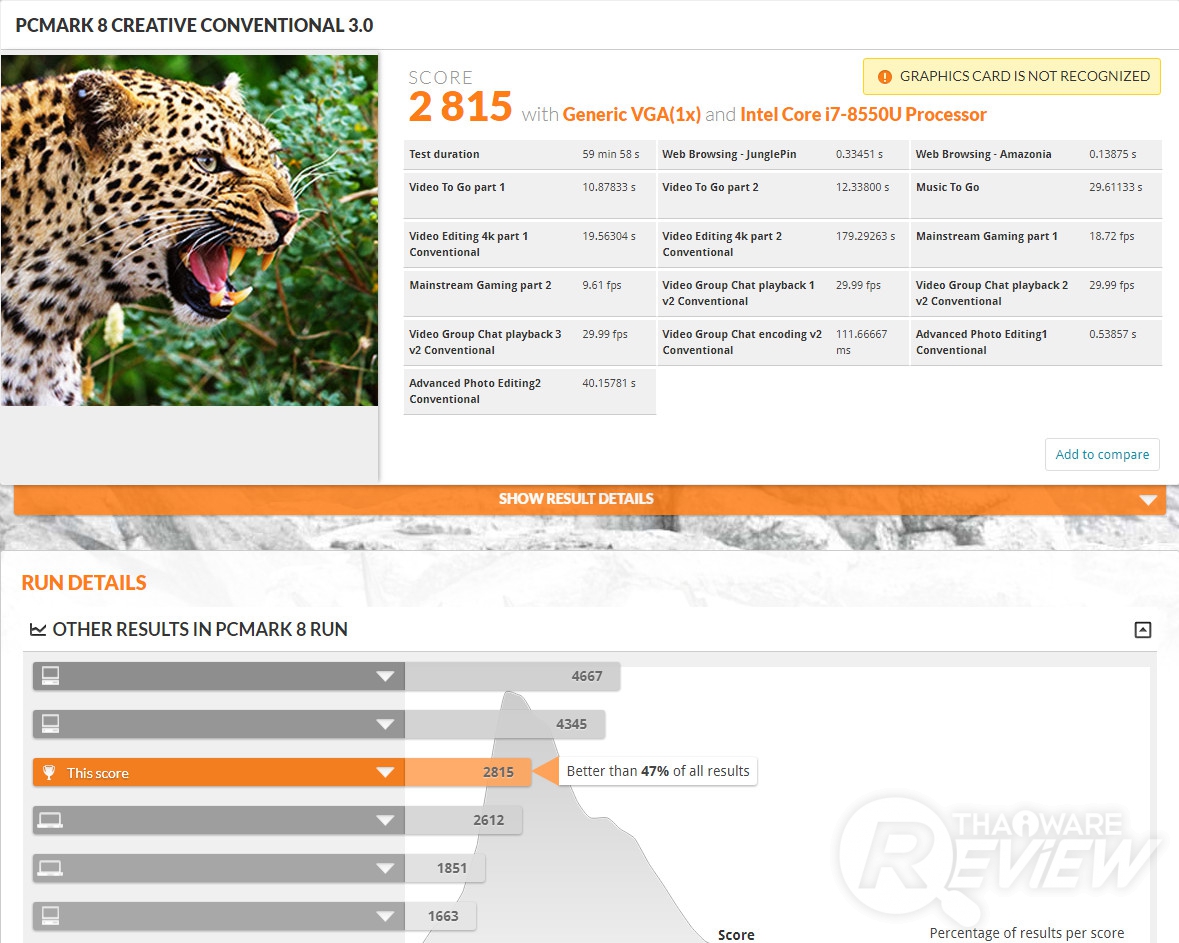
Task: Click Video Editing 4k part 1 Conventional label
Action: pos(468,244)
